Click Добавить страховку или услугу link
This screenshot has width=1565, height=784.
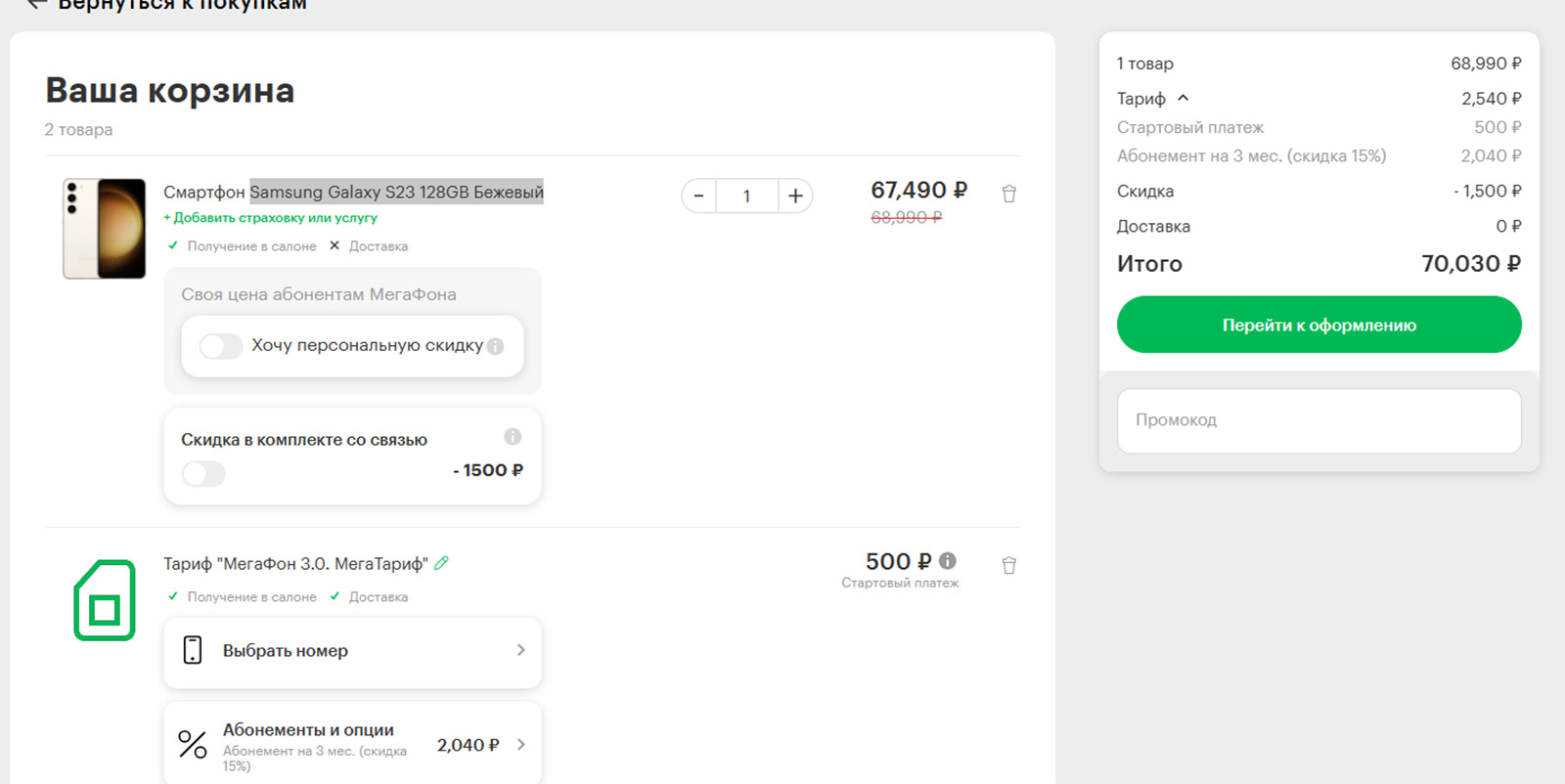point(270,218)
